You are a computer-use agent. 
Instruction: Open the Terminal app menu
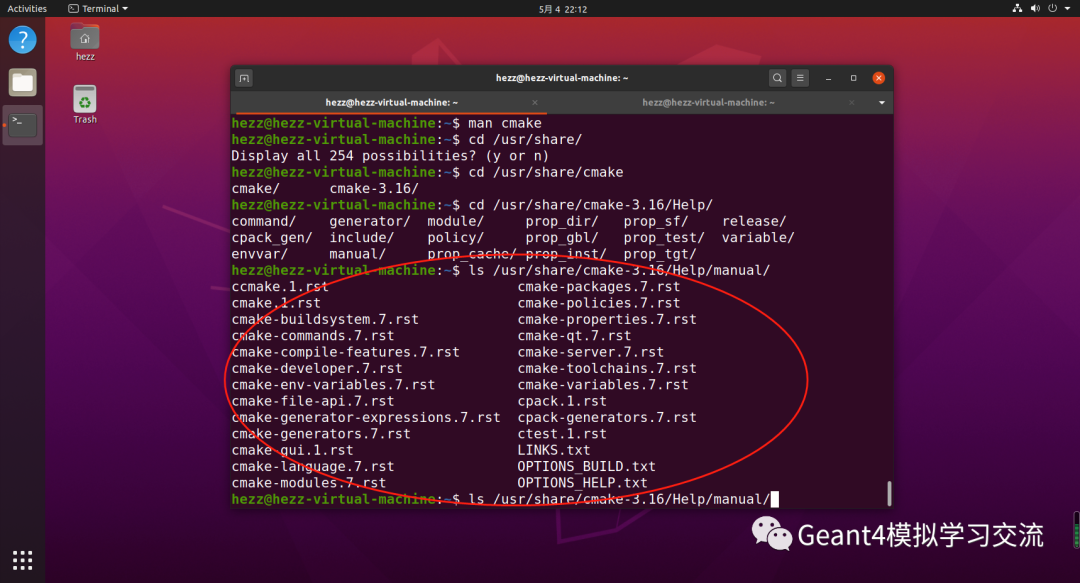pyautogui.click(x=98, y=8)
